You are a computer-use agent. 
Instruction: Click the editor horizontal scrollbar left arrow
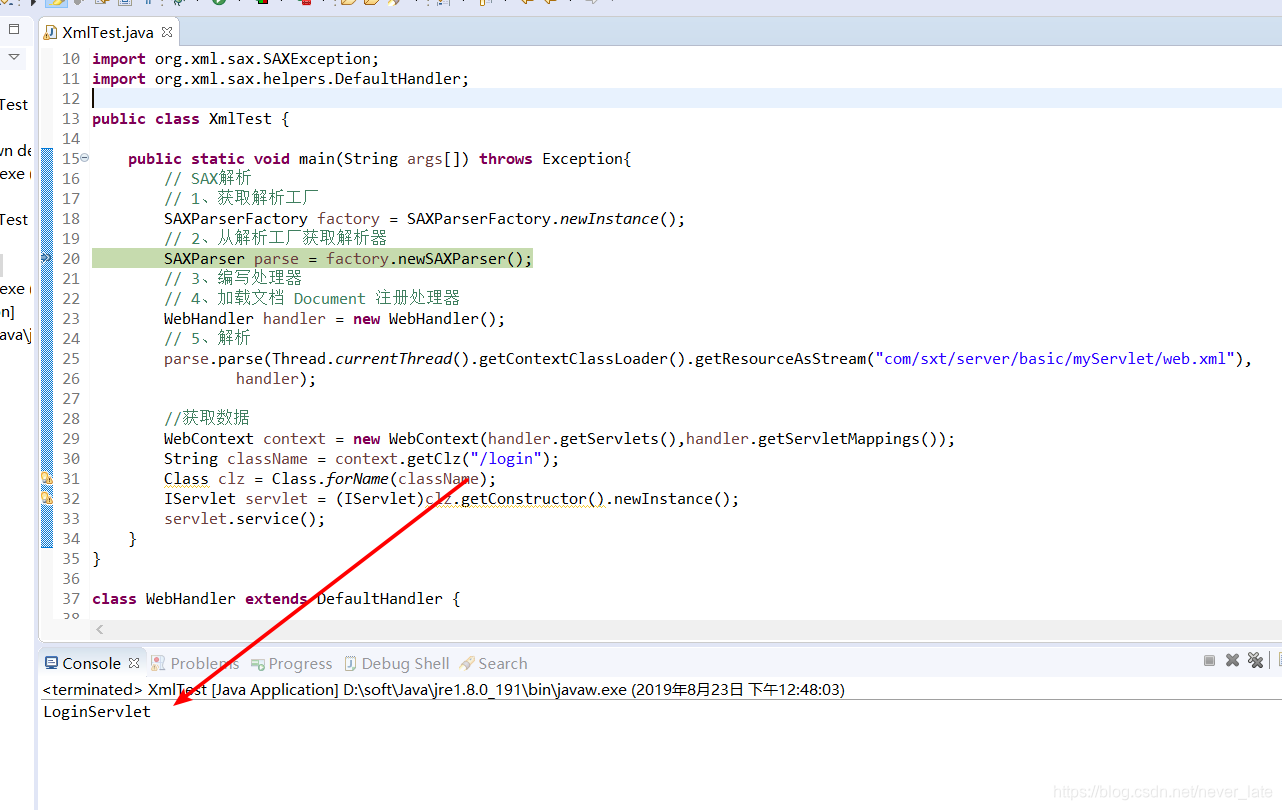coord(100,629)
